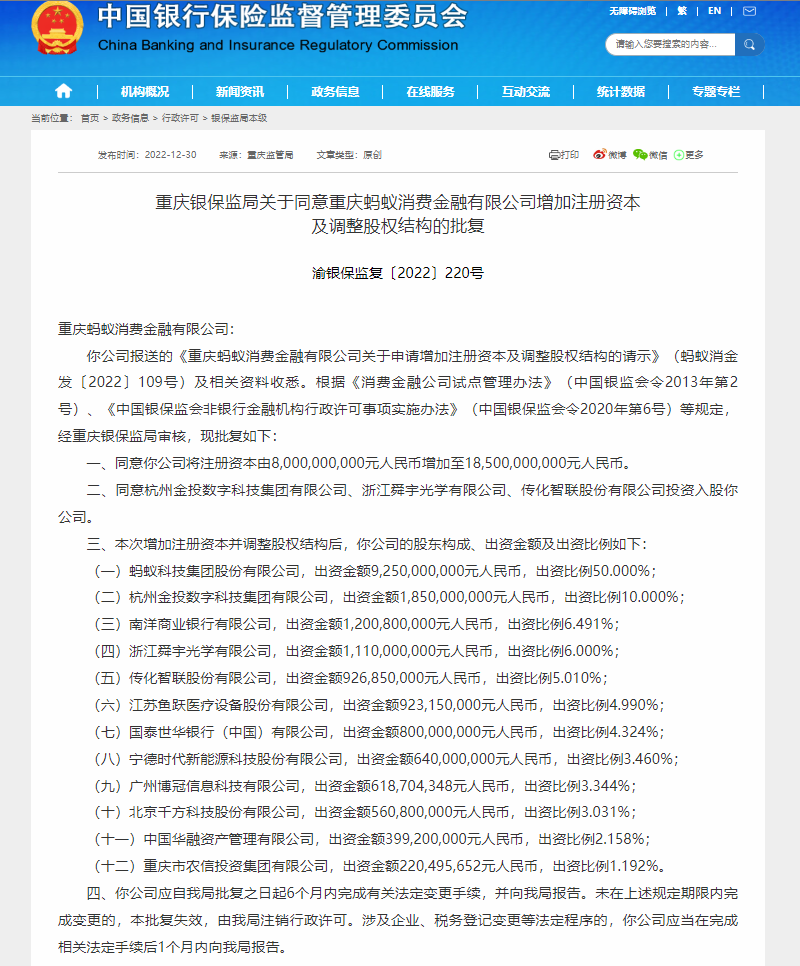The height and width of the screenshot is (966, 800).
Task: Click shareholder 中国华融资产管理有限公司
Action: click(x=228, y=839)
